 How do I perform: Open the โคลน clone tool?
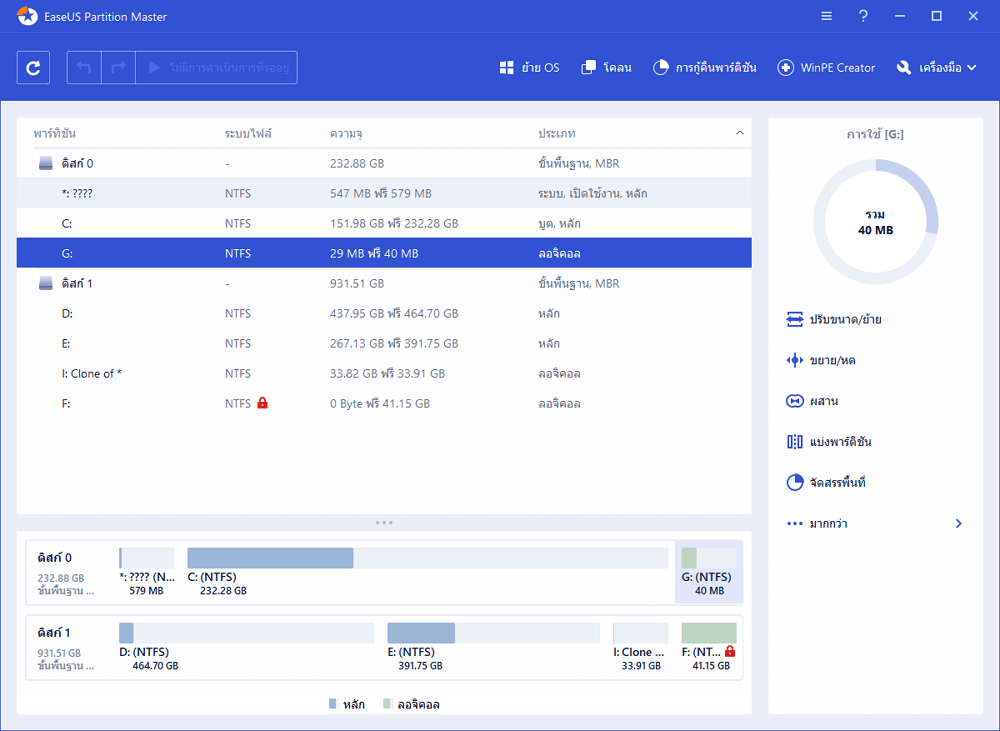(607, 68)
